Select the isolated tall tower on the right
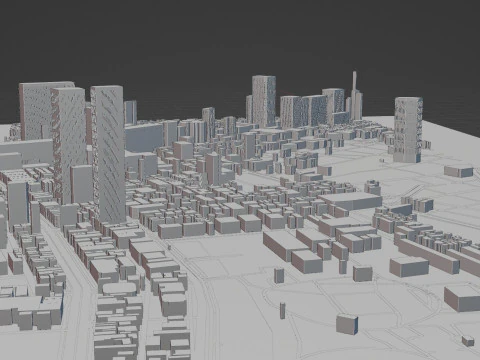Viewport: 480px width, 360px height. point(408,130)
